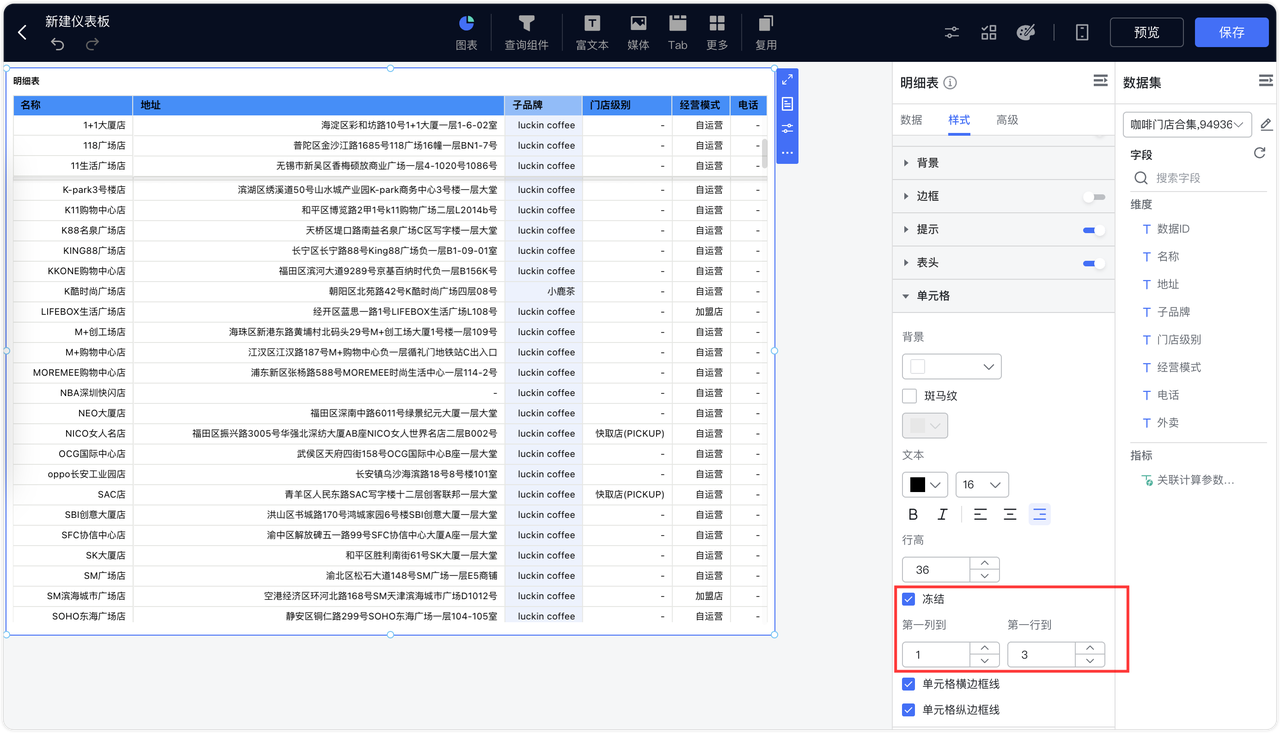
Task: Switch to the 数据 tab
Action: click(911, 120)
